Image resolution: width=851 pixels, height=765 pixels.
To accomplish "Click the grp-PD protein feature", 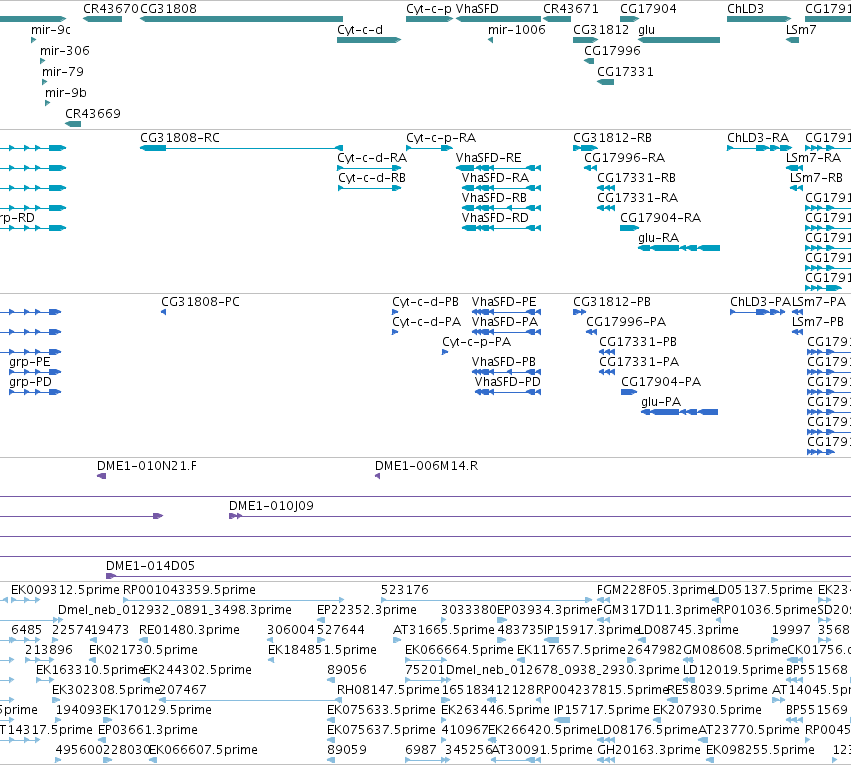I will click(x=35, y=392).
